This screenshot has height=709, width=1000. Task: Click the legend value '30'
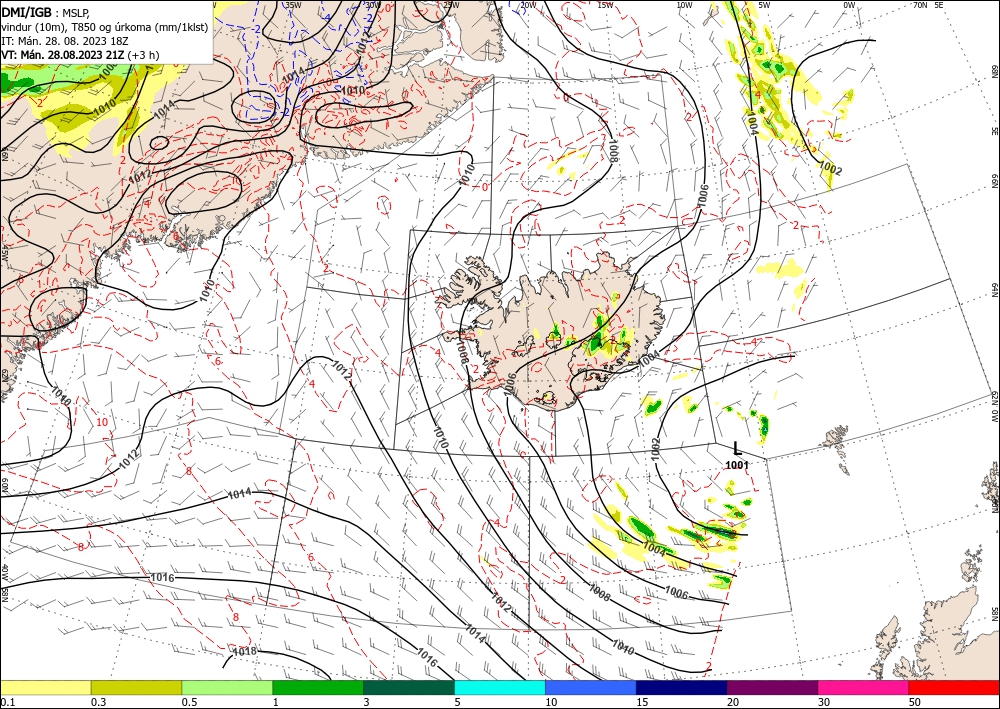click(824, 702)
